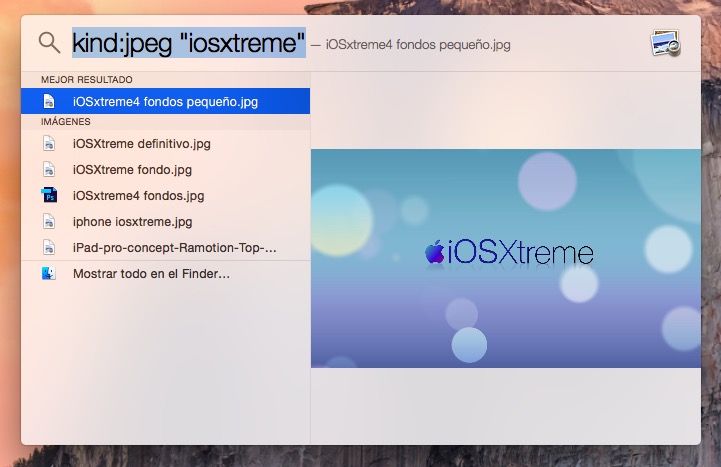
Task: Select iphone iosxtreme.jpg result
Action: tap(166, 222)
